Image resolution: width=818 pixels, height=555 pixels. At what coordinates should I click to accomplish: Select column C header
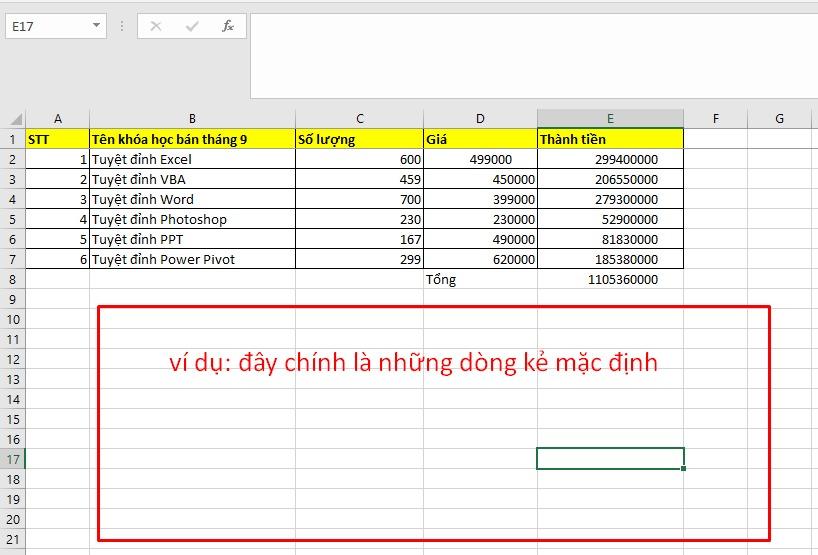(x=359, y=118)
